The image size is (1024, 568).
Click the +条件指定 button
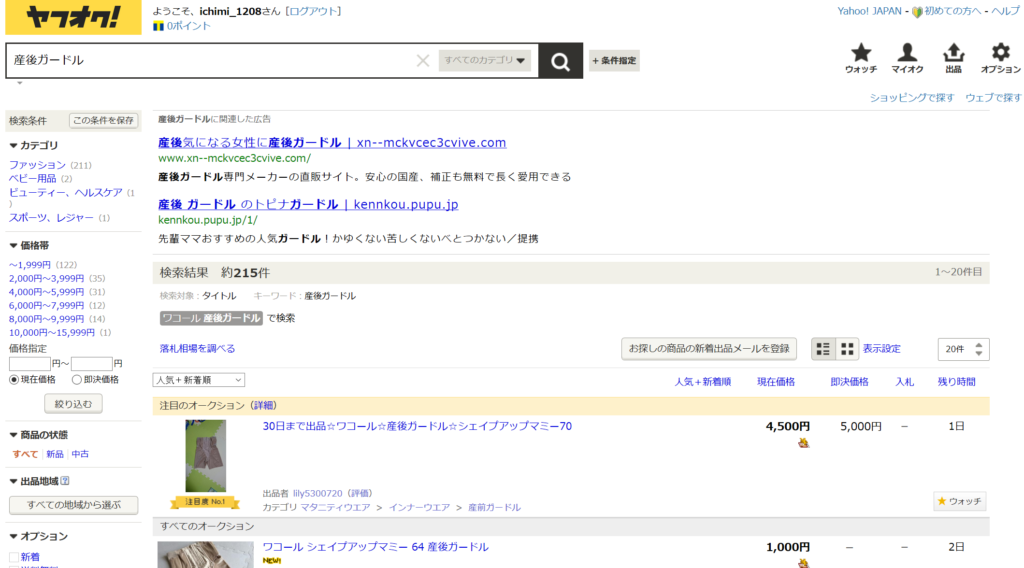pyautogui.click(x=614, y=61)
